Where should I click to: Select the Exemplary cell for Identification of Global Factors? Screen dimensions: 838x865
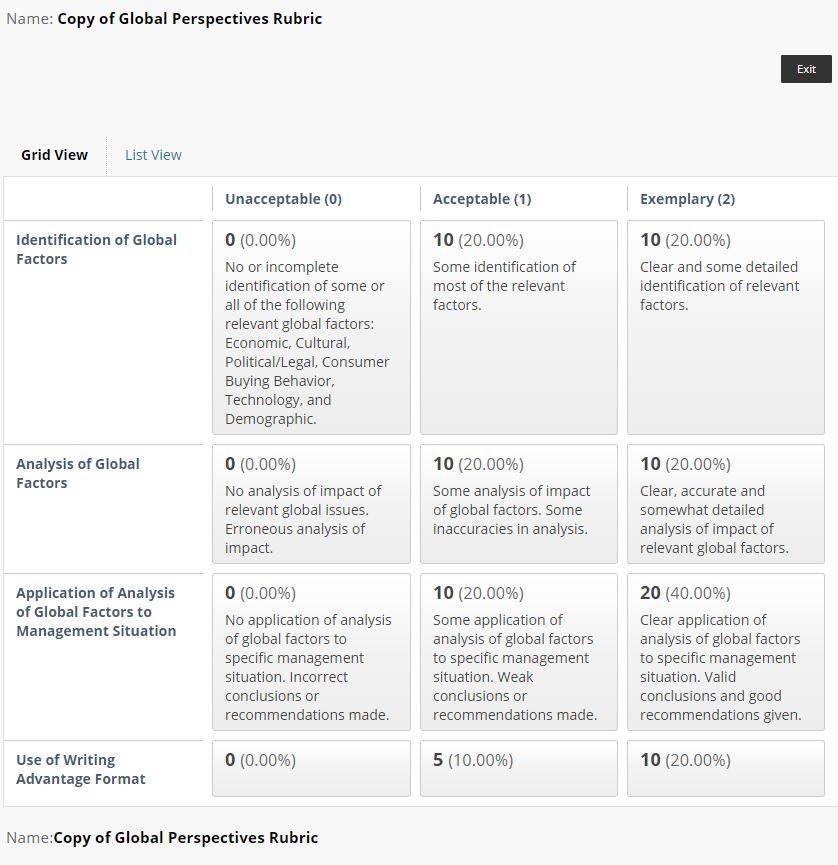coord(725,328)
